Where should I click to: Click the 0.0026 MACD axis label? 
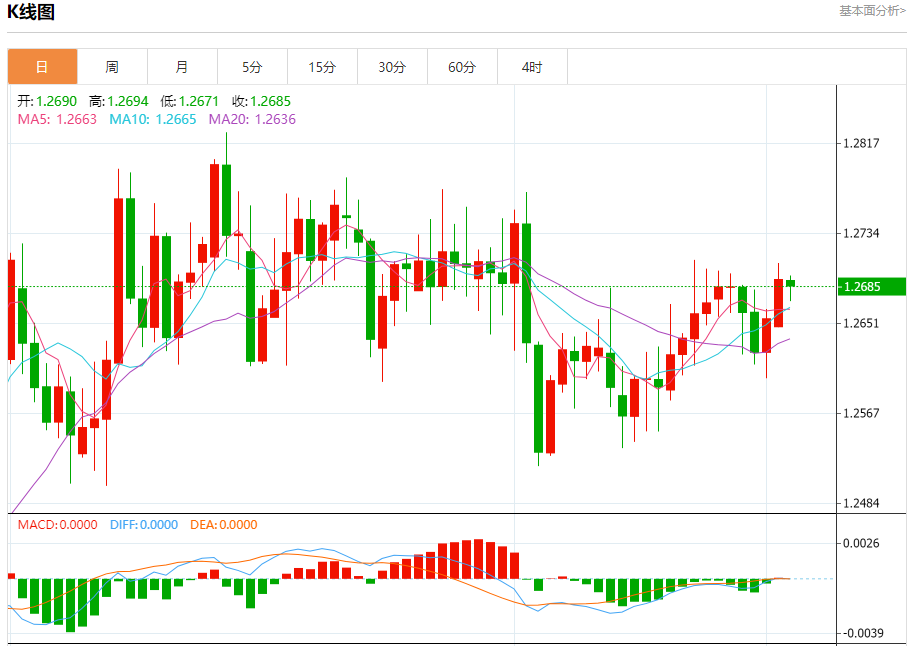[x=861, y=543]
